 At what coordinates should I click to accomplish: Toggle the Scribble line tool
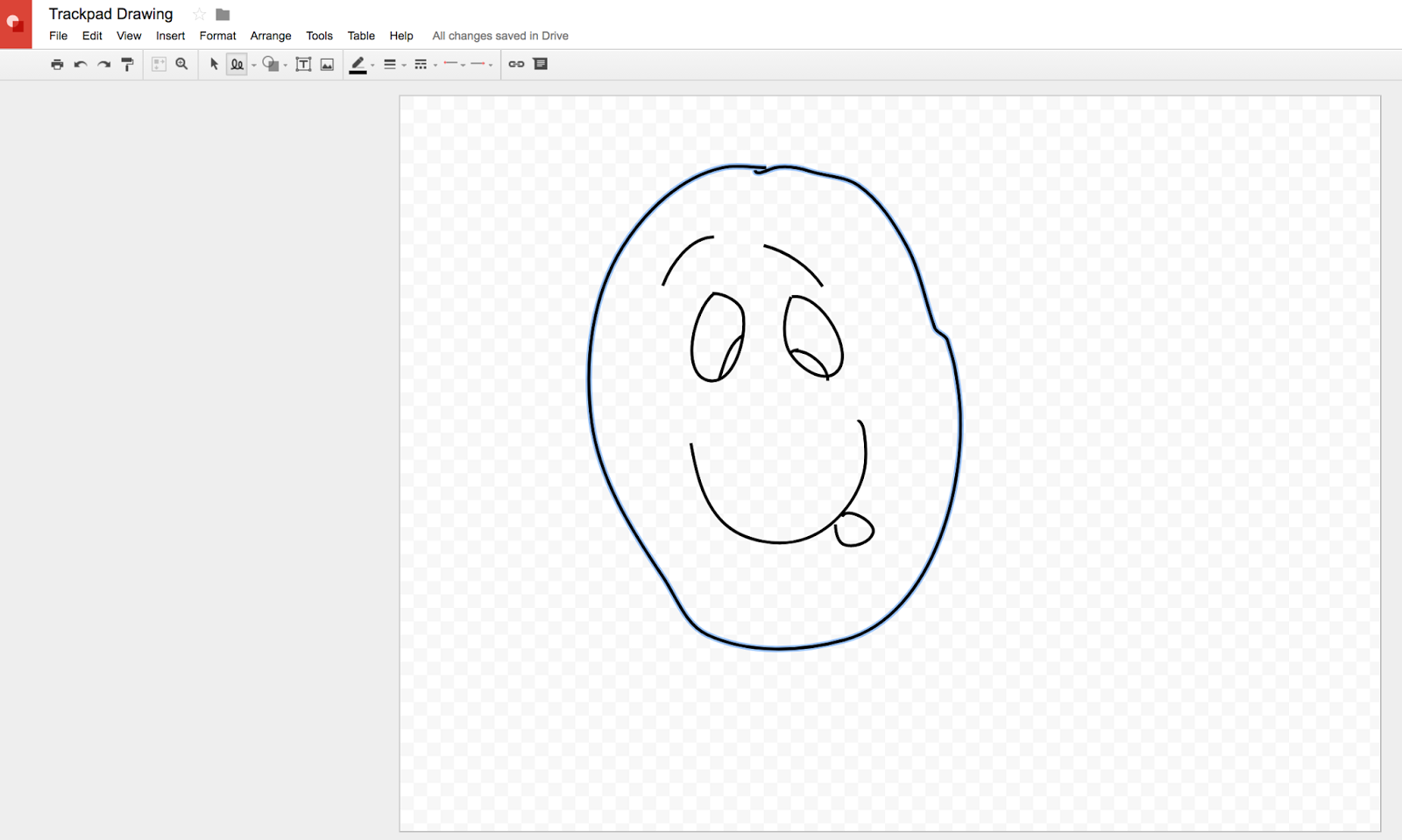pos(237,64)
